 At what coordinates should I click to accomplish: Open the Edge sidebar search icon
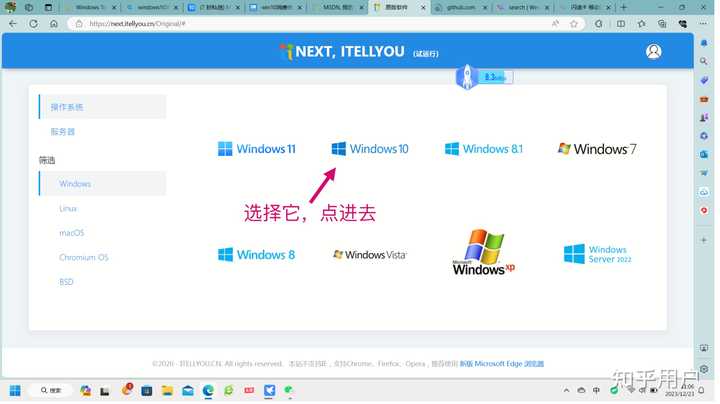703,62
